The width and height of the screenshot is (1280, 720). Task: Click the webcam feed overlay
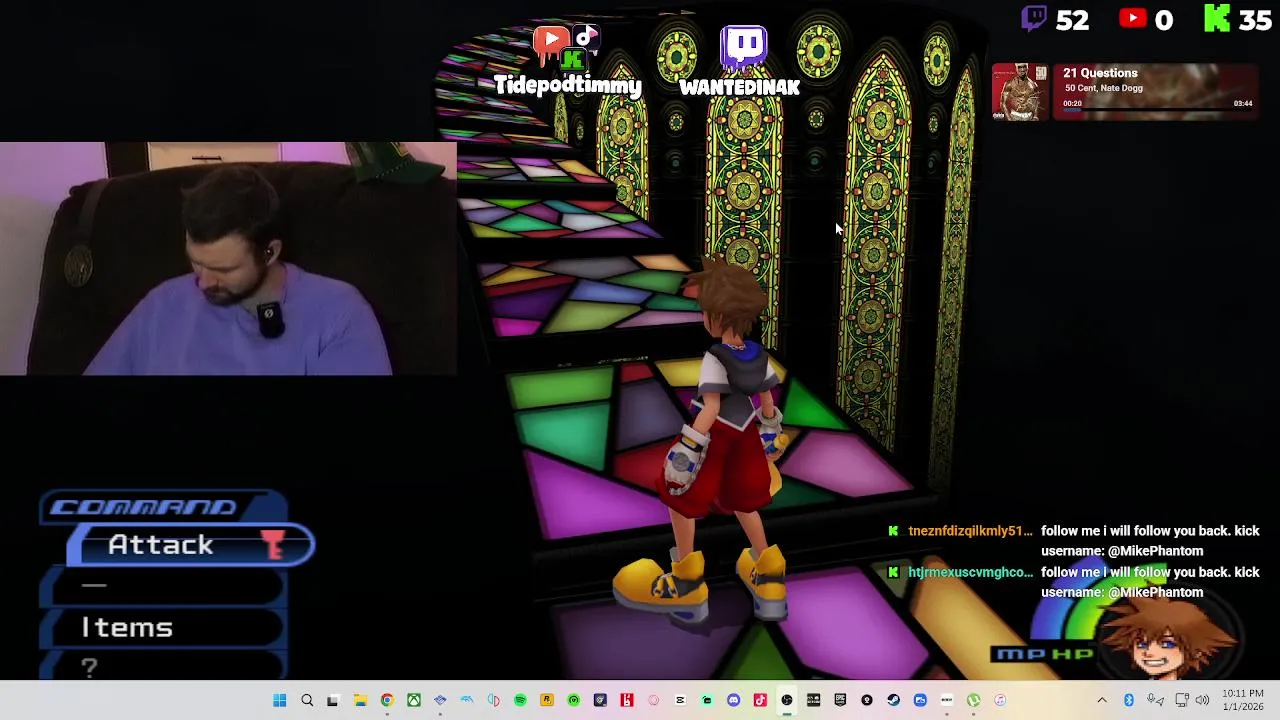tap(228, 258)
